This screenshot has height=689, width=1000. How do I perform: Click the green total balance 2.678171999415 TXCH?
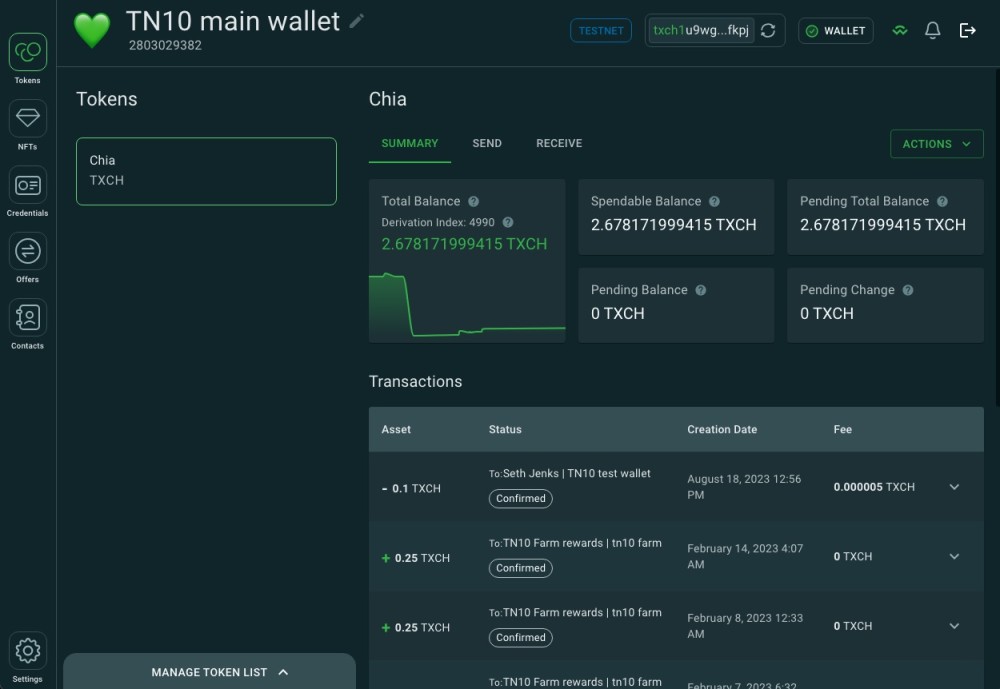464,244
